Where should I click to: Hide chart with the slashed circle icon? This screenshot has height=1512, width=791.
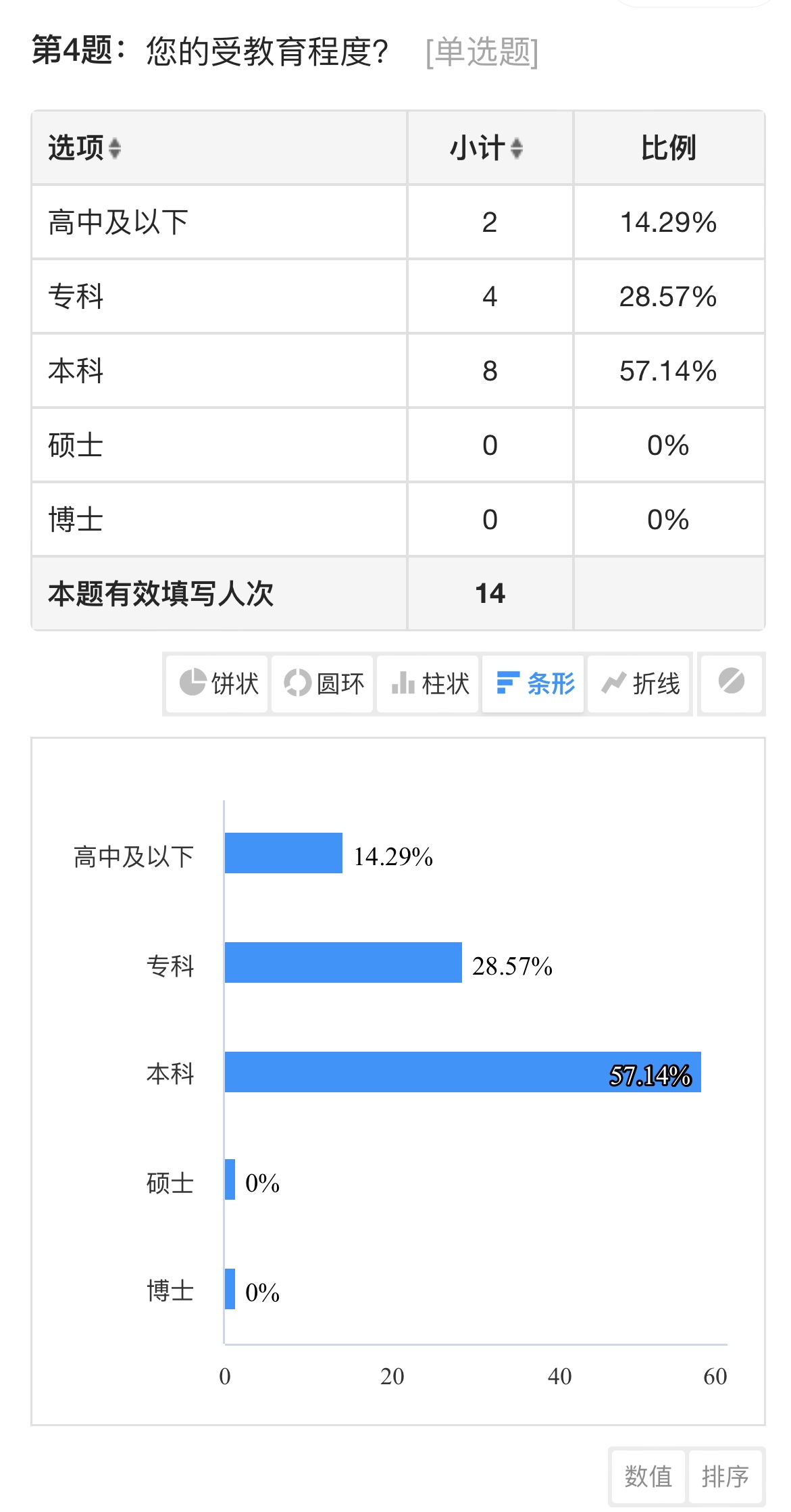[732, 682]
